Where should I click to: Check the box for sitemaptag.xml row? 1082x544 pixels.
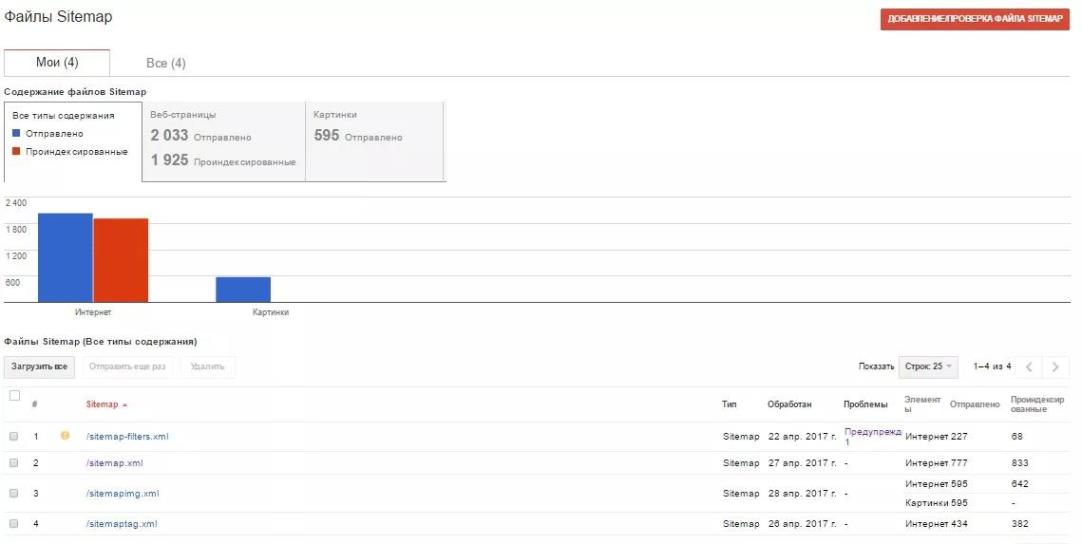[x=14, y=523]
